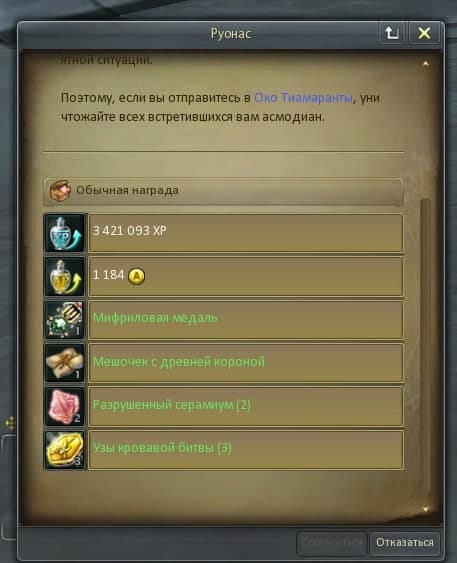
Task: Click the Abyss points flask icon
Action: coord(65,276)
